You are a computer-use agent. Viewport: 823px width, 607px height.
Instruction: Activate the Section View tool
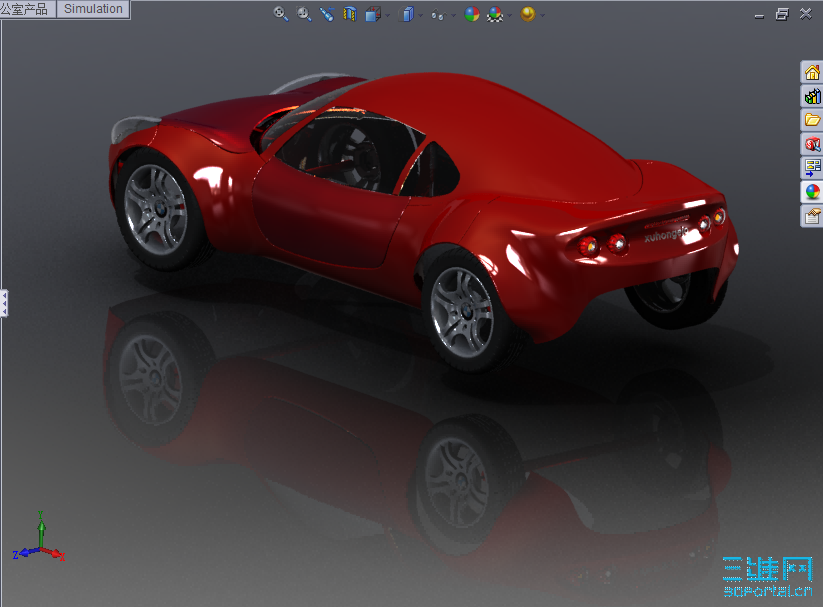click(350, 14)
